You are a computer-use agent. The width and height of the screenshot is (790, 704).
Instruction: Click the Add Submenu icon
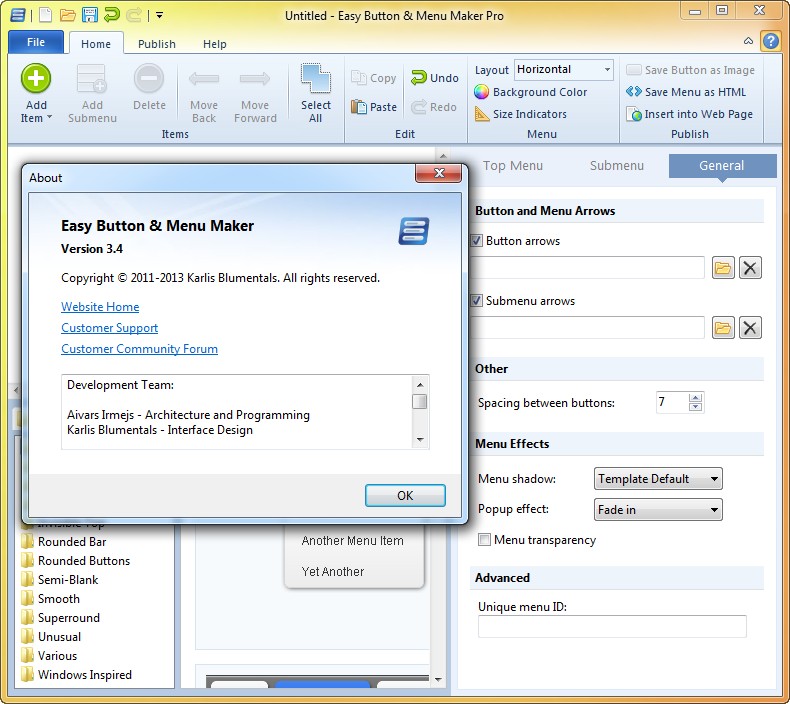pyautogui.click(x=92, y=80)
